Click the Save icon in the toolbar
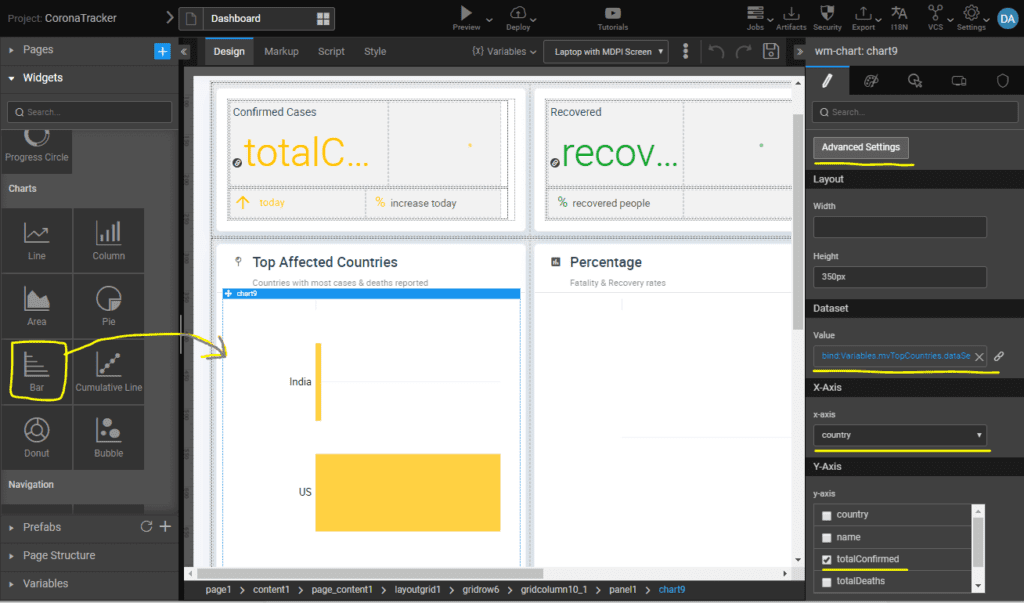 (x=770, y=51)
